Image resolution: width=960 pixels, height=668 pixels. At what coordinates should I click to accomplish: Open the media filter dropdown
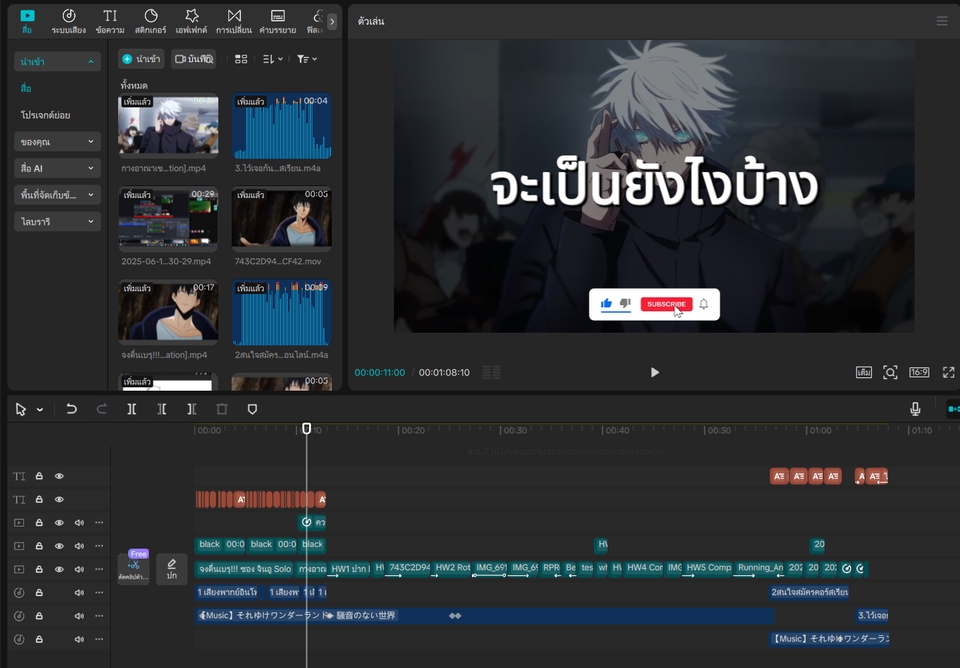tap(307, 59)
